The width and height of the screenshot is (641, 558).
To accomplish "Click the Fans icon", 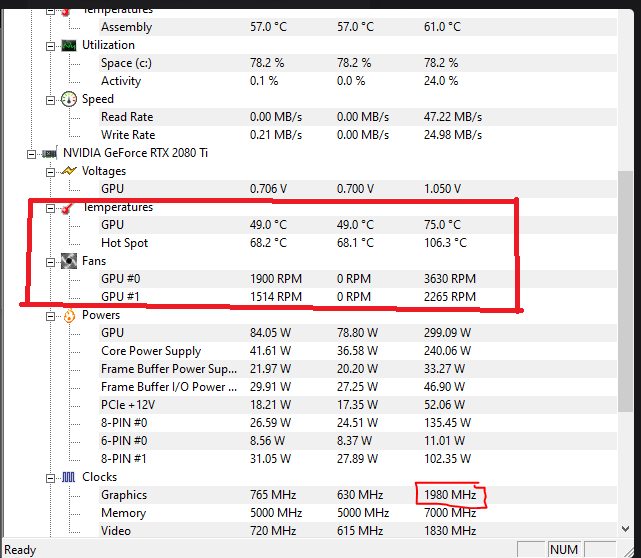I will (69, 261).
